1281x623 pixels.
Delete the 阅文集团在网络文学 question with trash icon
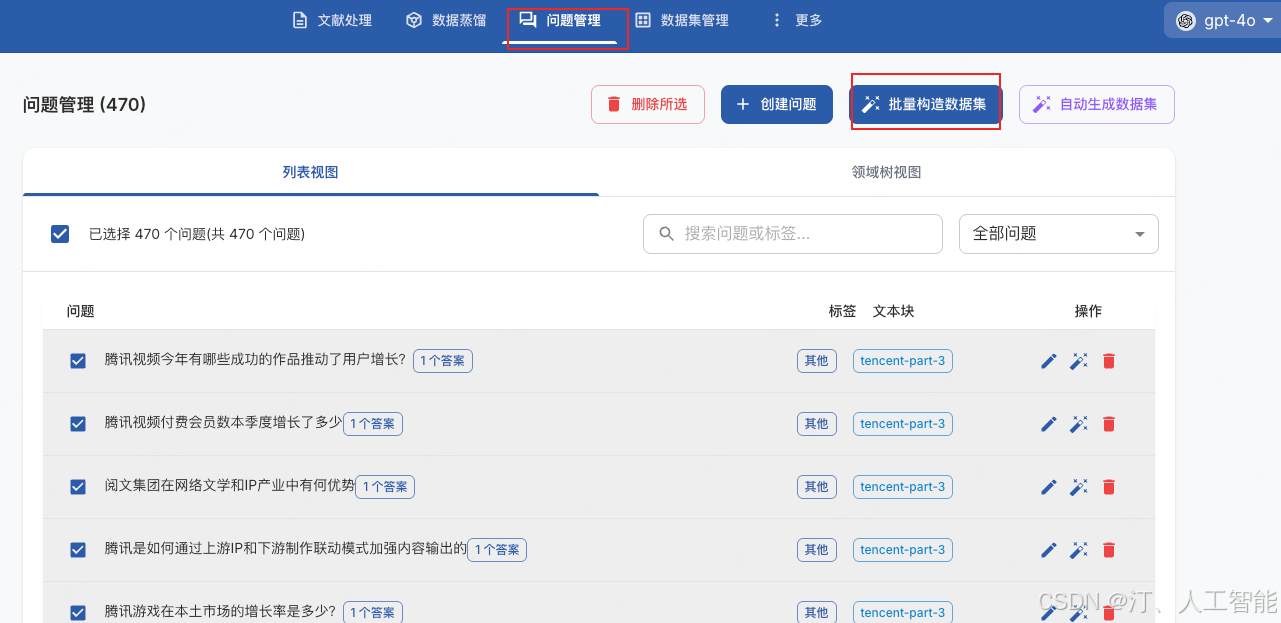[x=1108, y=487]
